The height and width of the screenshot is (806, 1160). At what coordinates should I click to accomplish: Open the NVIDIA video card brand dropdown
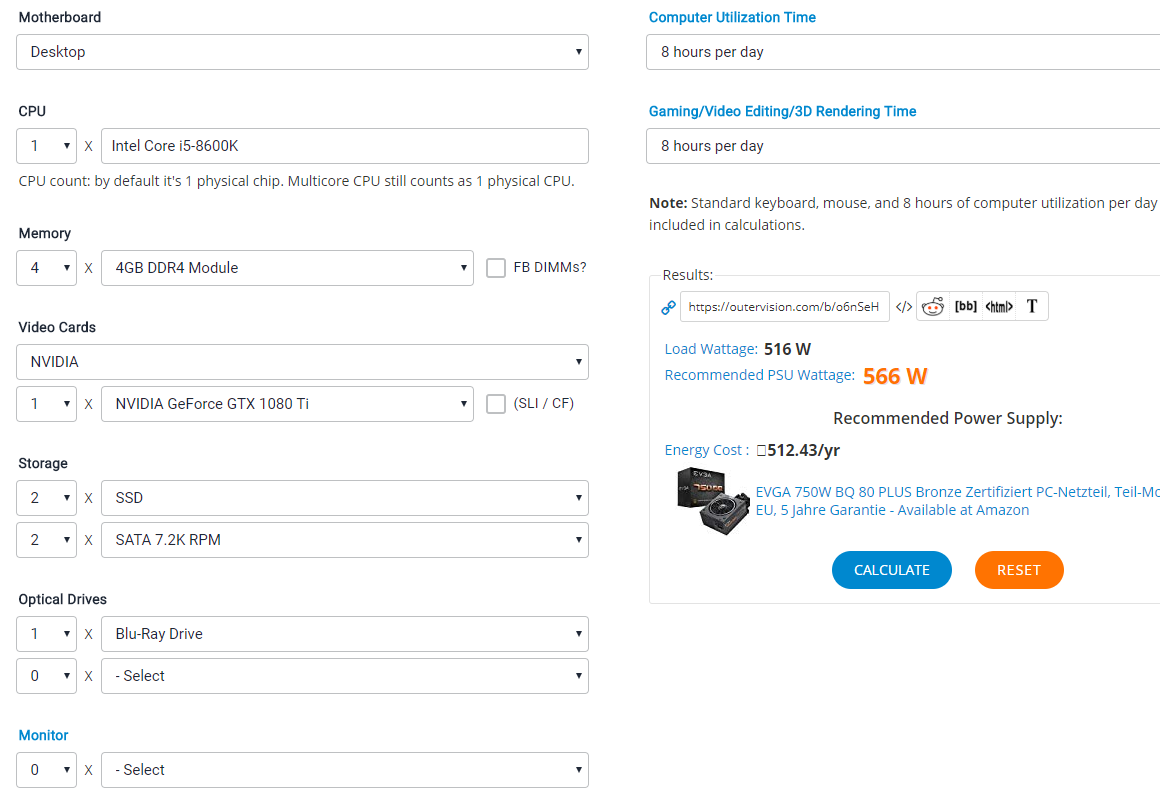click(303, 362)
